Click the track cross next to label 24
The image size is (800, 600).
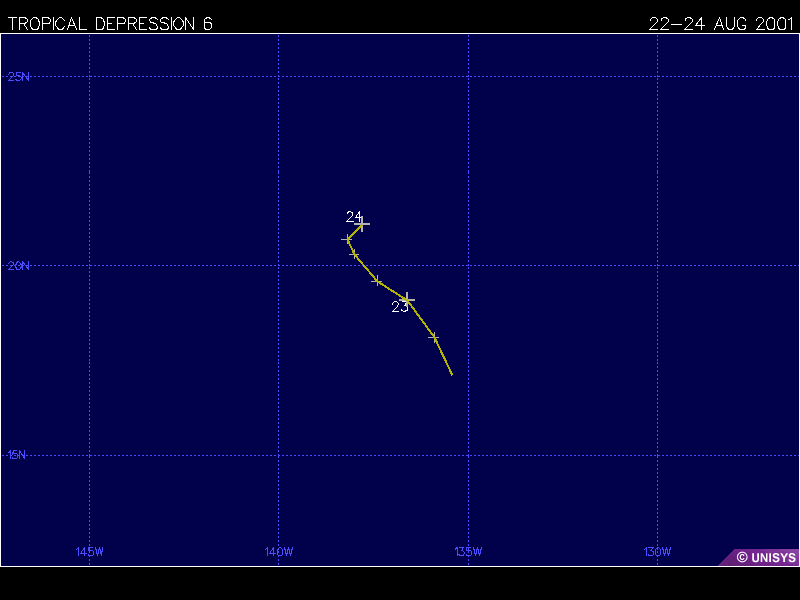click(x=362, y=224)
